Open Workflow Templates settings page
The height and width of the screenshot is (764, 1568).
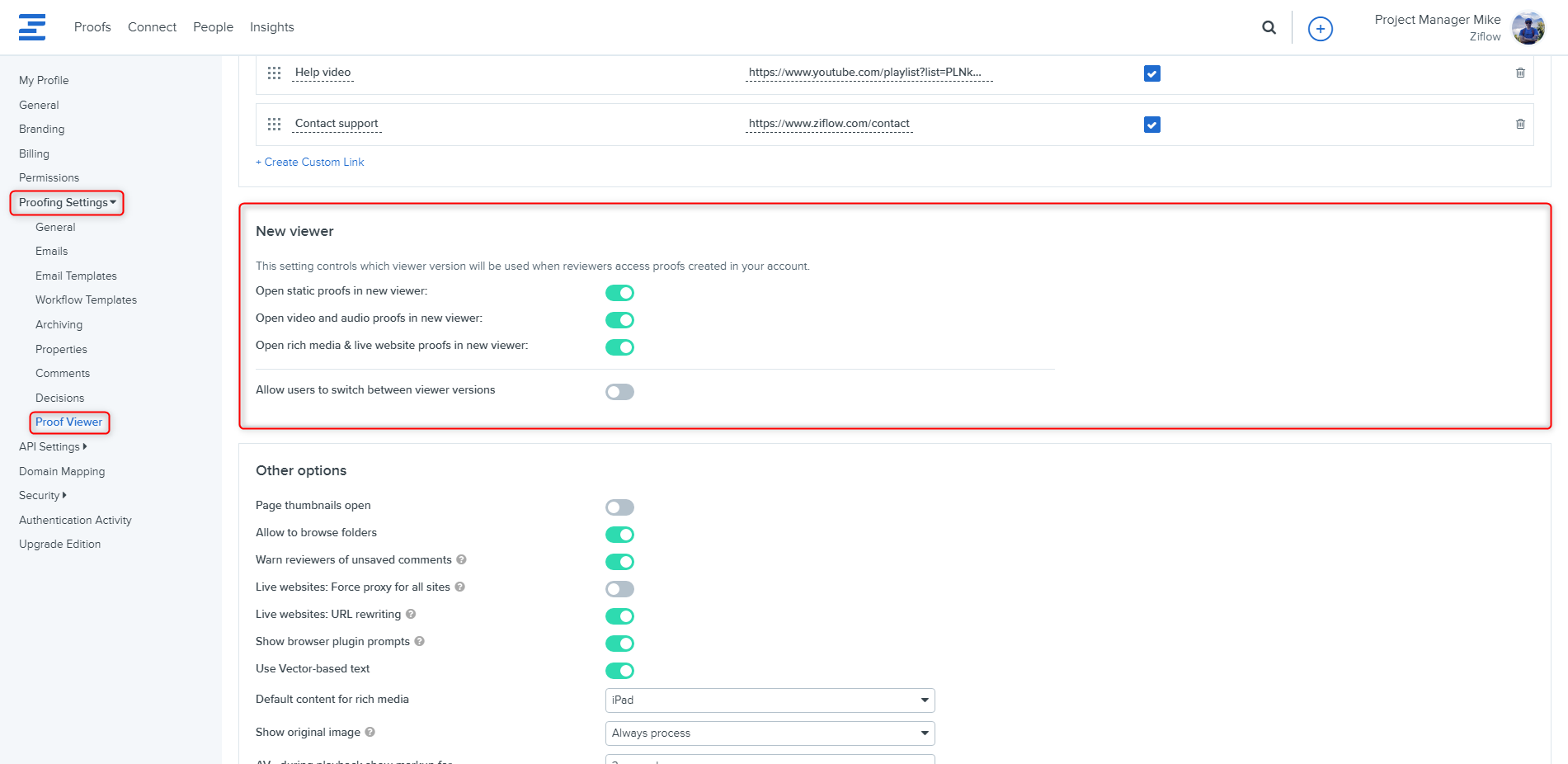[x=86, y=300]
